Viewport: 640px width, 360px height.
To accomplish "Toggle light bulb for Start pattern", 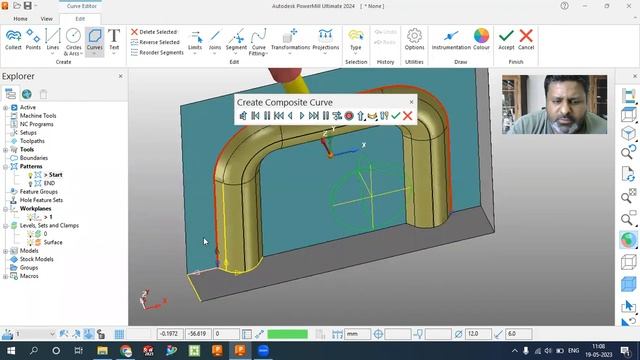I will click(x=30, y=175).
